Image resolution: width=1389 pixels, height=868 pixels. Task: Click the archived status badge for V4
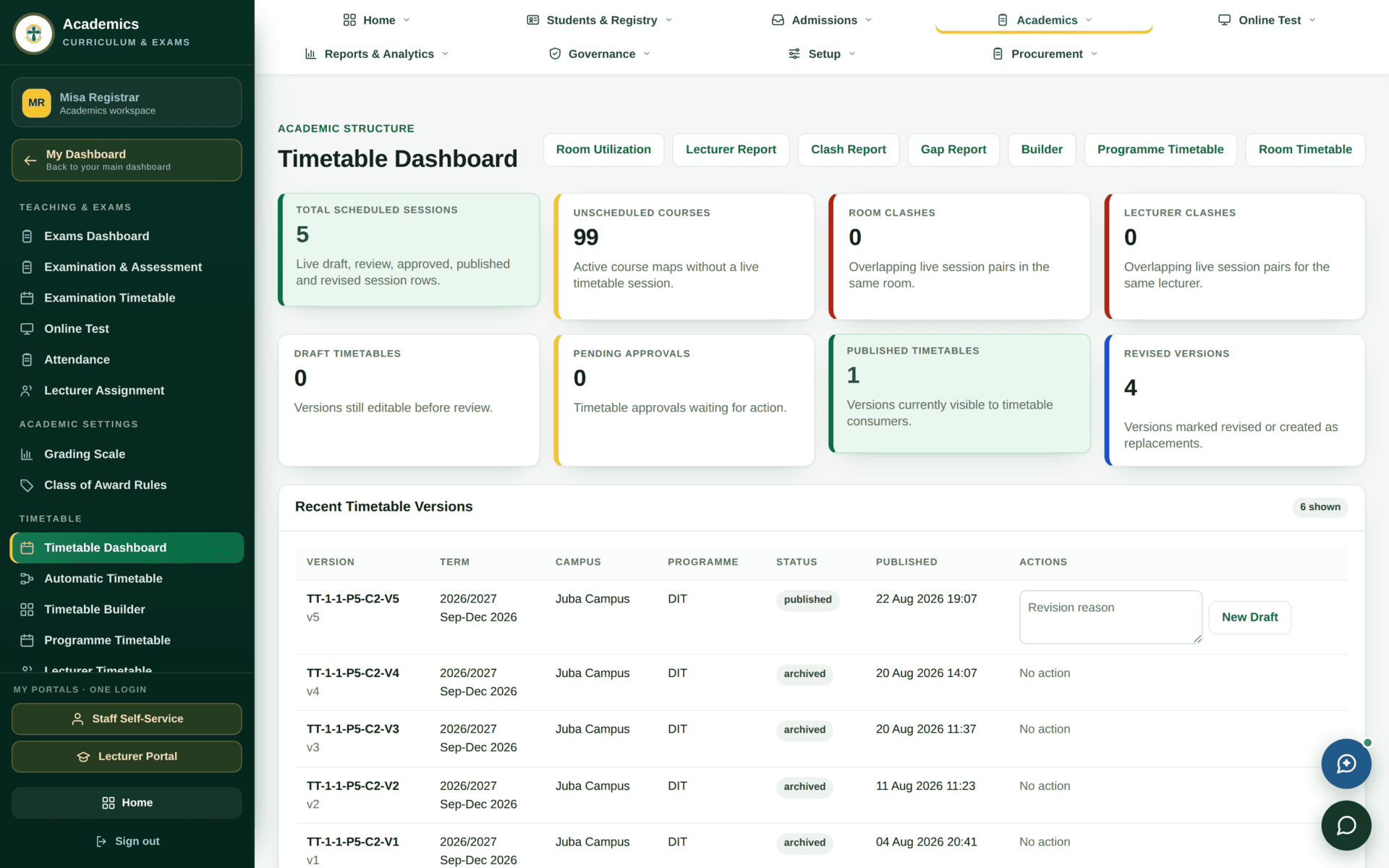(804, 674)
